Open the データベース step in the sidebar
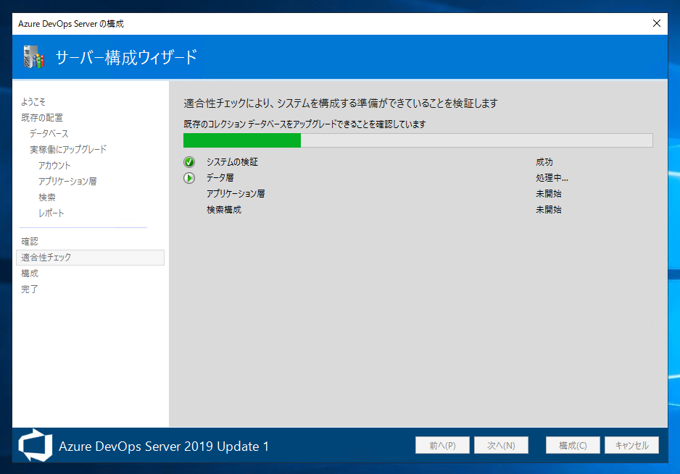The width and height of the screenshot is (680, 474). [x=49, y=134]
